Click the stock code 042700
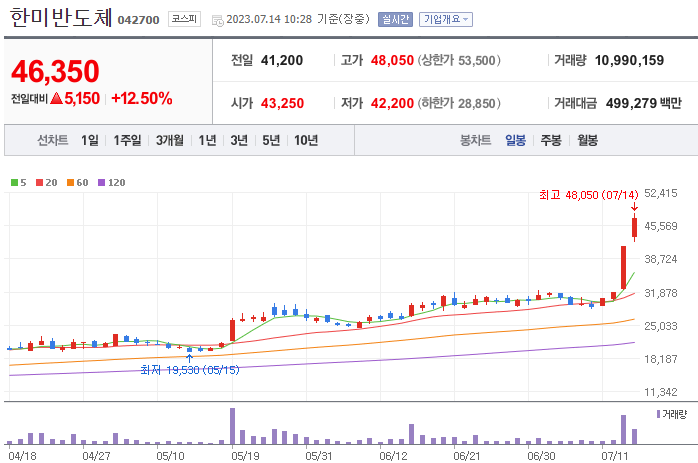The image size is (698, 463). (138, 20)
